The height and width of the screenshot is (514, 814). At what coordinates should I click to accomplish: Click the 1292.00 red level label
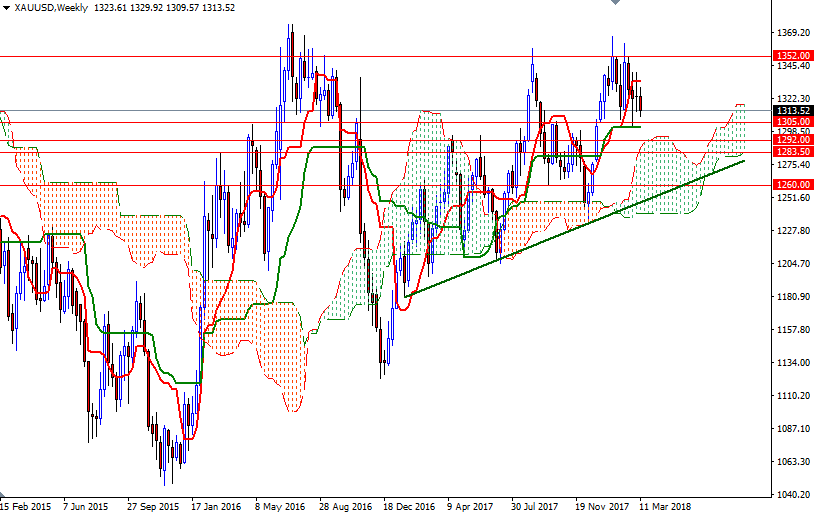(x=793, y=140)
